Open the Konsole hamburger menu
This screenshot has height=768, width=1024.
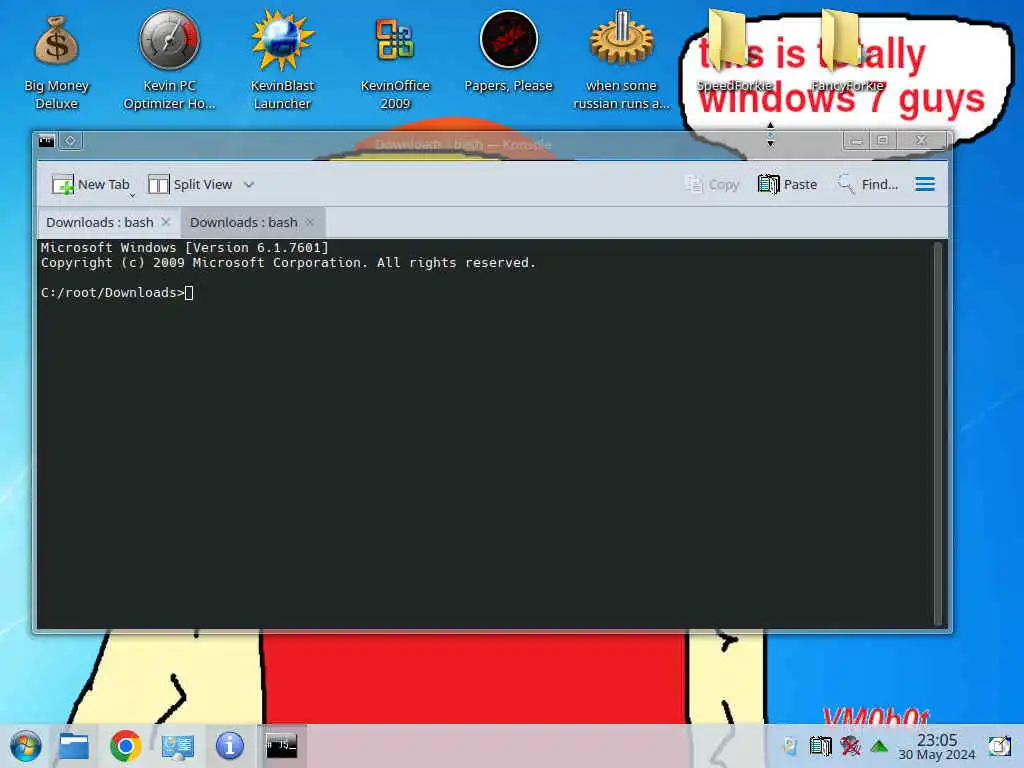(x=925, y=184)
